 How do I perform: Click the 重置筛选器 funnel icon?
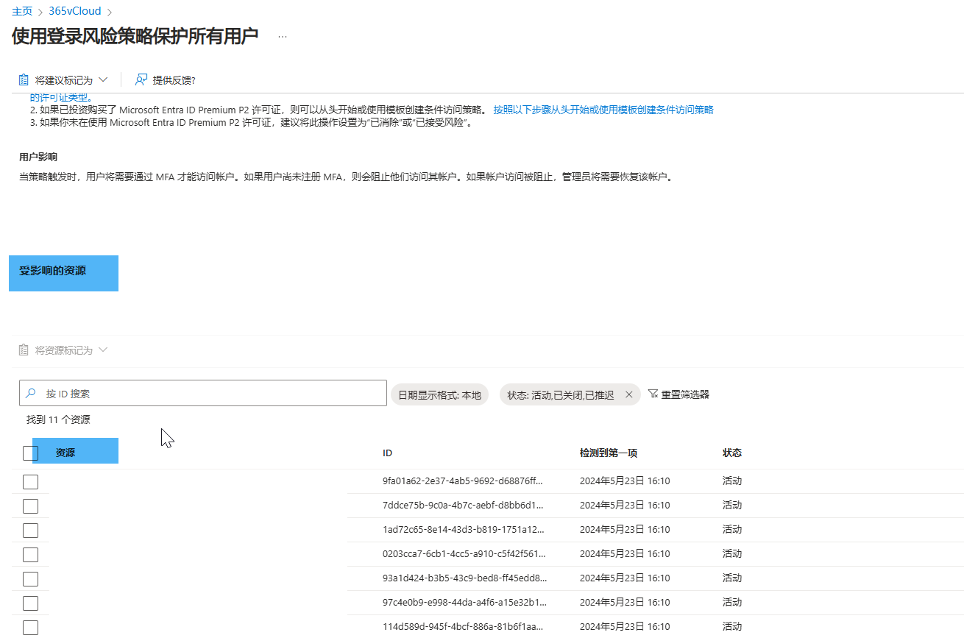tap(653, 393)
